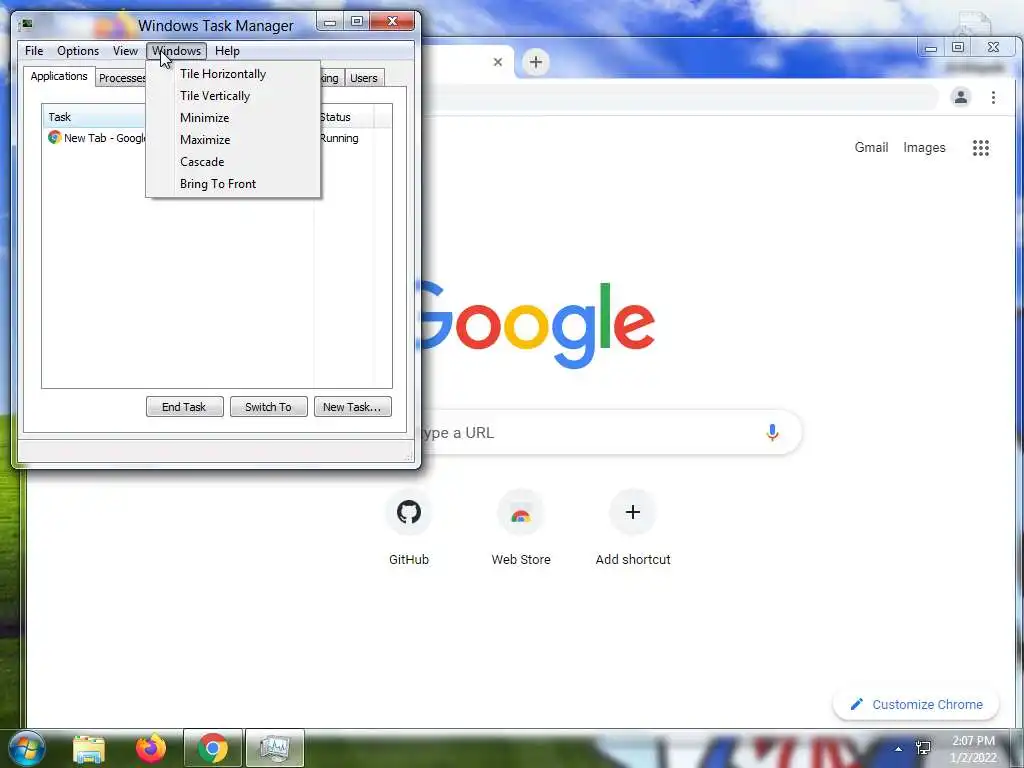Image resolution: width=1024 pixels, height=768 pixels.
Task: Open a new tab in Chrome
Action: coord(536,62)
